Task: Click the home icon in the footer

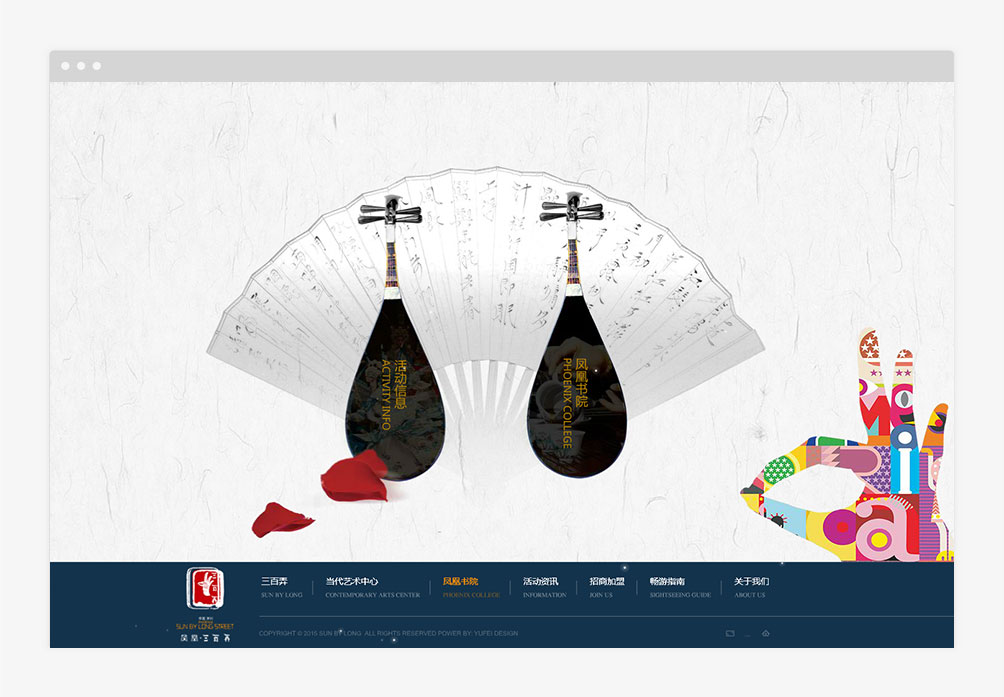Action: (x=765, y=633)
